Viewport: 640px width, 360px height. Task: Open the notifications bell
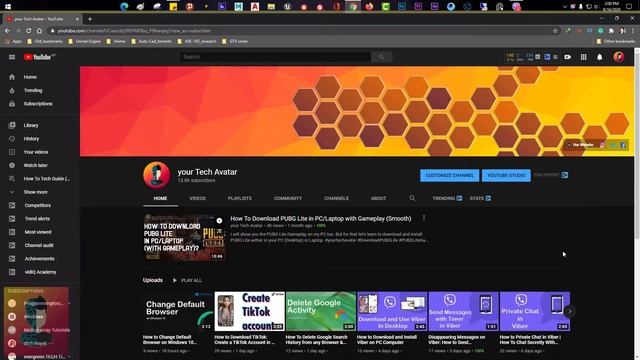pos(600,57)
